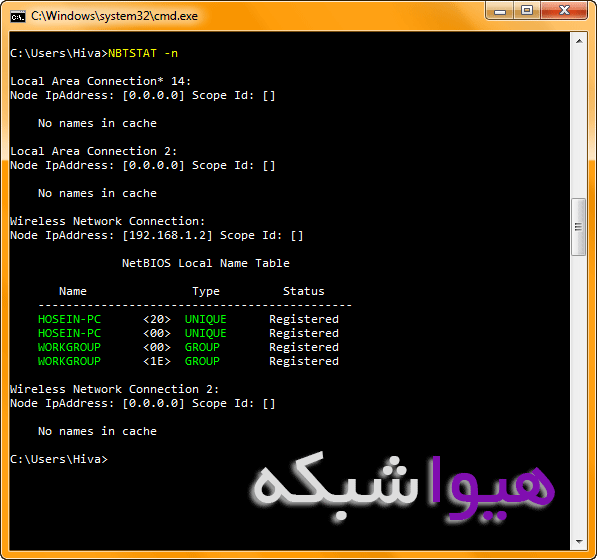Click the scrollbar track below the thumb

pyautogui.click(x=579, y=394)
